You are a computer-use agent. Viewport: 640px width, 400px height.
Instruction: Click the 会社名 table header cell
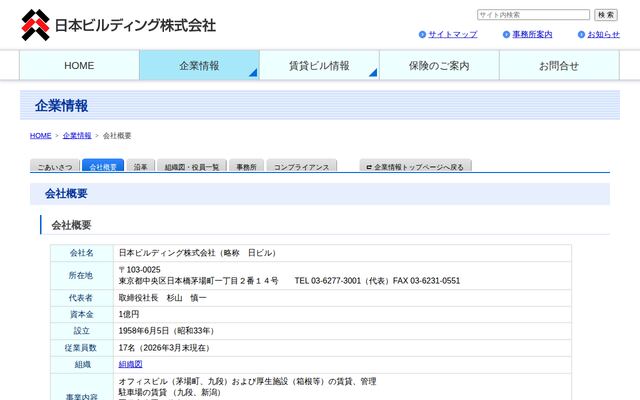[82, 253]
